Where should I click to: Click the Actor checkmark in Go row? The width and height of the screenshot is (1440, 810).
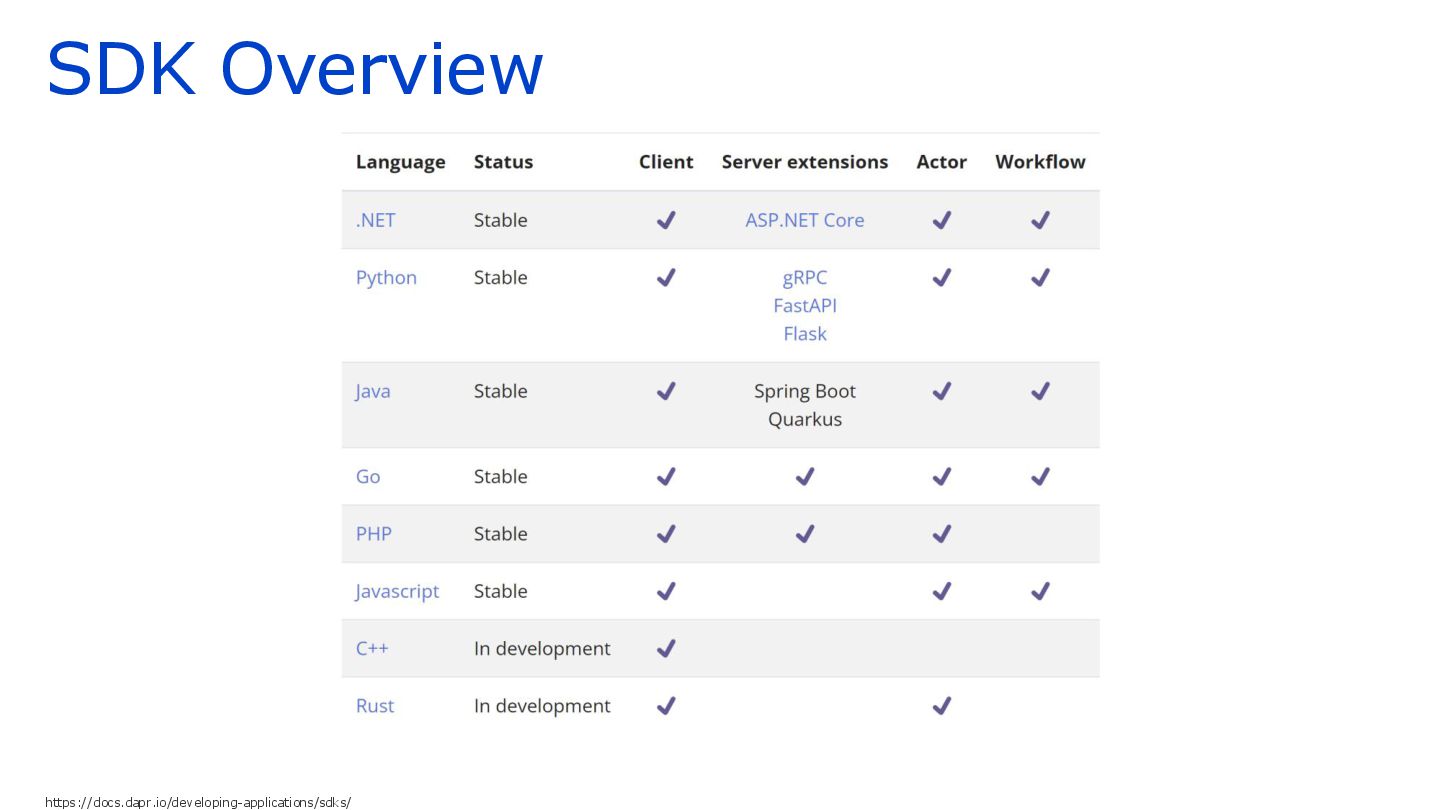941,477
